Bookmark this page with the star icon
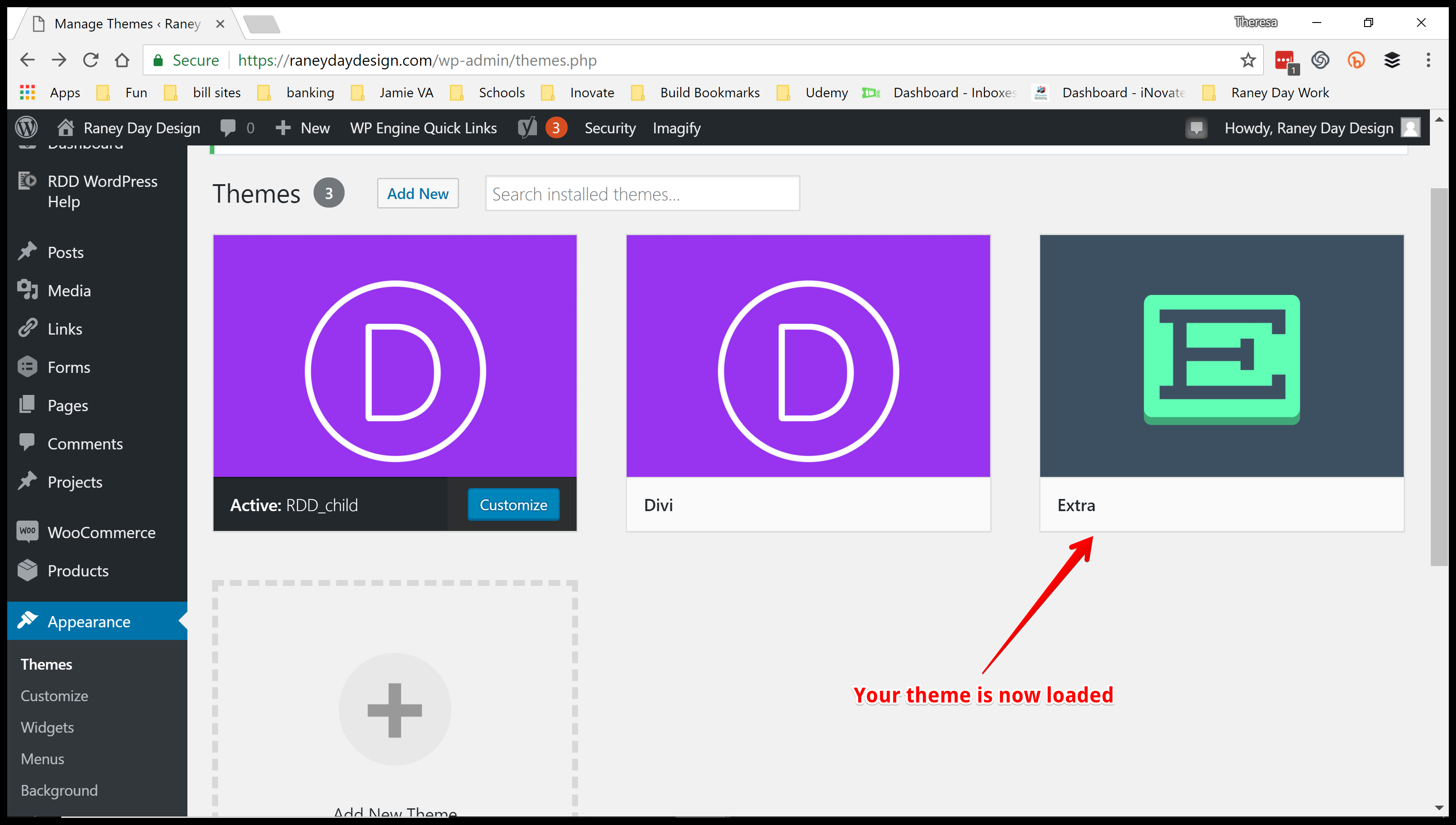The width and height of the screenshot is (1456, 825). click(x=1247, y=60)
